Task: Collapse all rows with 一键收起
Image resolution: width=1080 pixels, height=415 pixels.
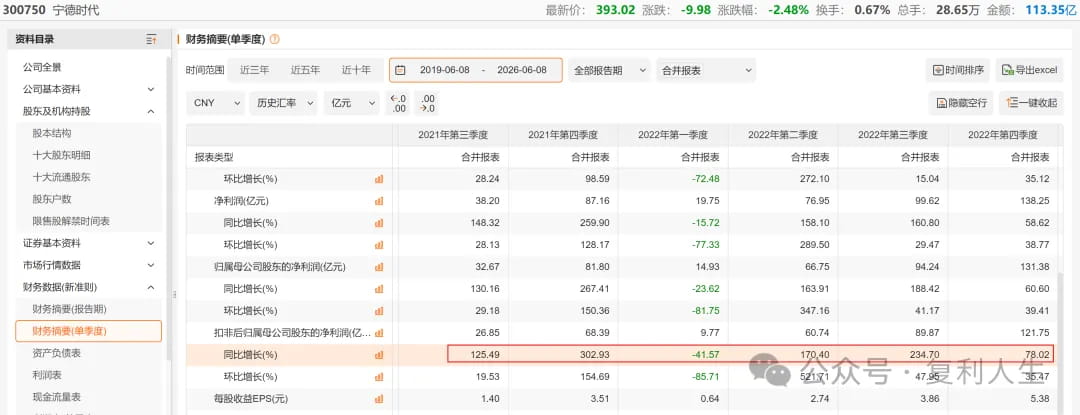Action: pos(1031,103)
